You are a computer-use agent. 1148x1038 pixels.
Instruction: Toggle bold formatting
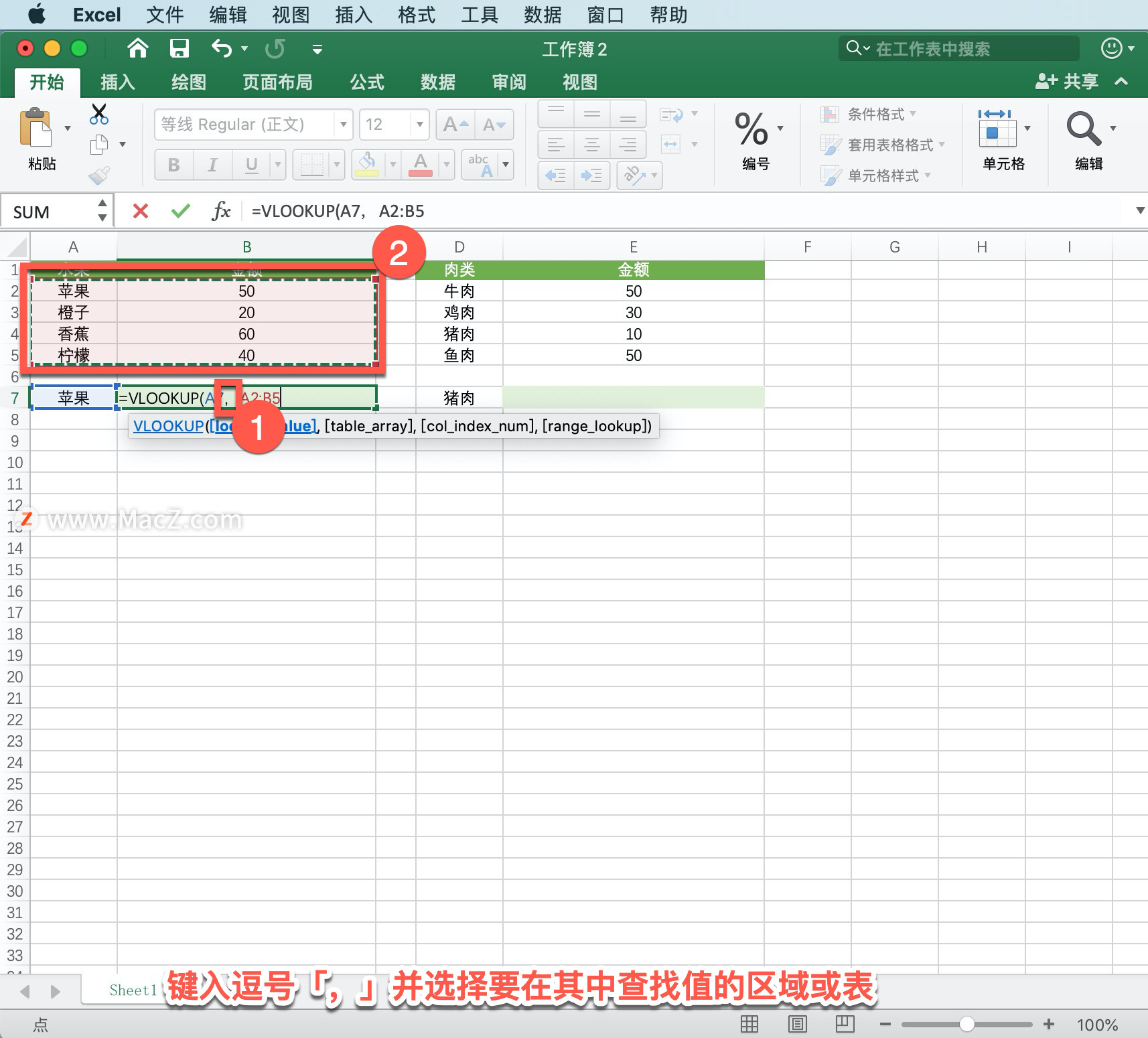click(174, 165)
